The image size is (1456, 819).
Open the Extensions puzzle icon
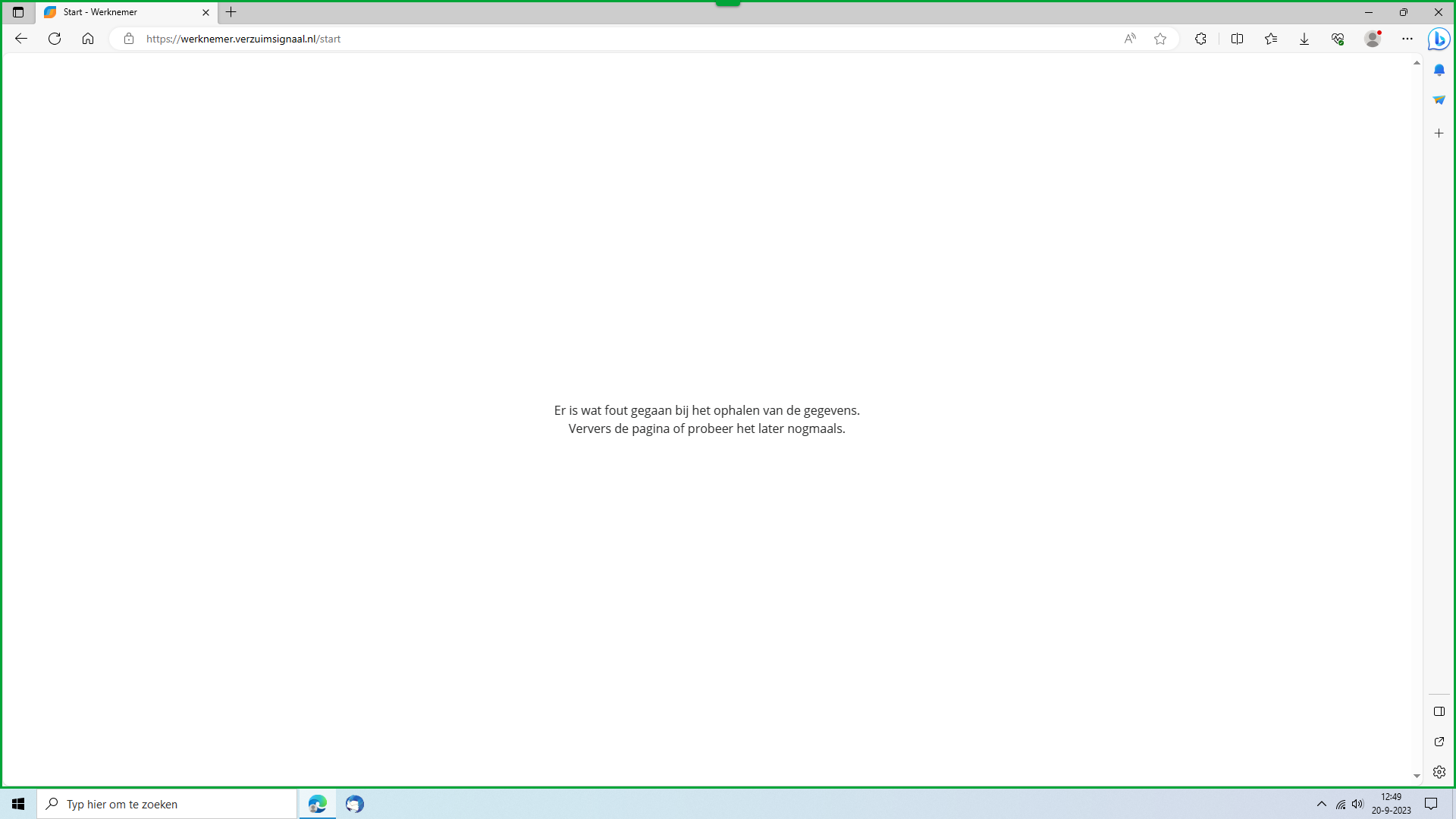(x=1200, y=39)
